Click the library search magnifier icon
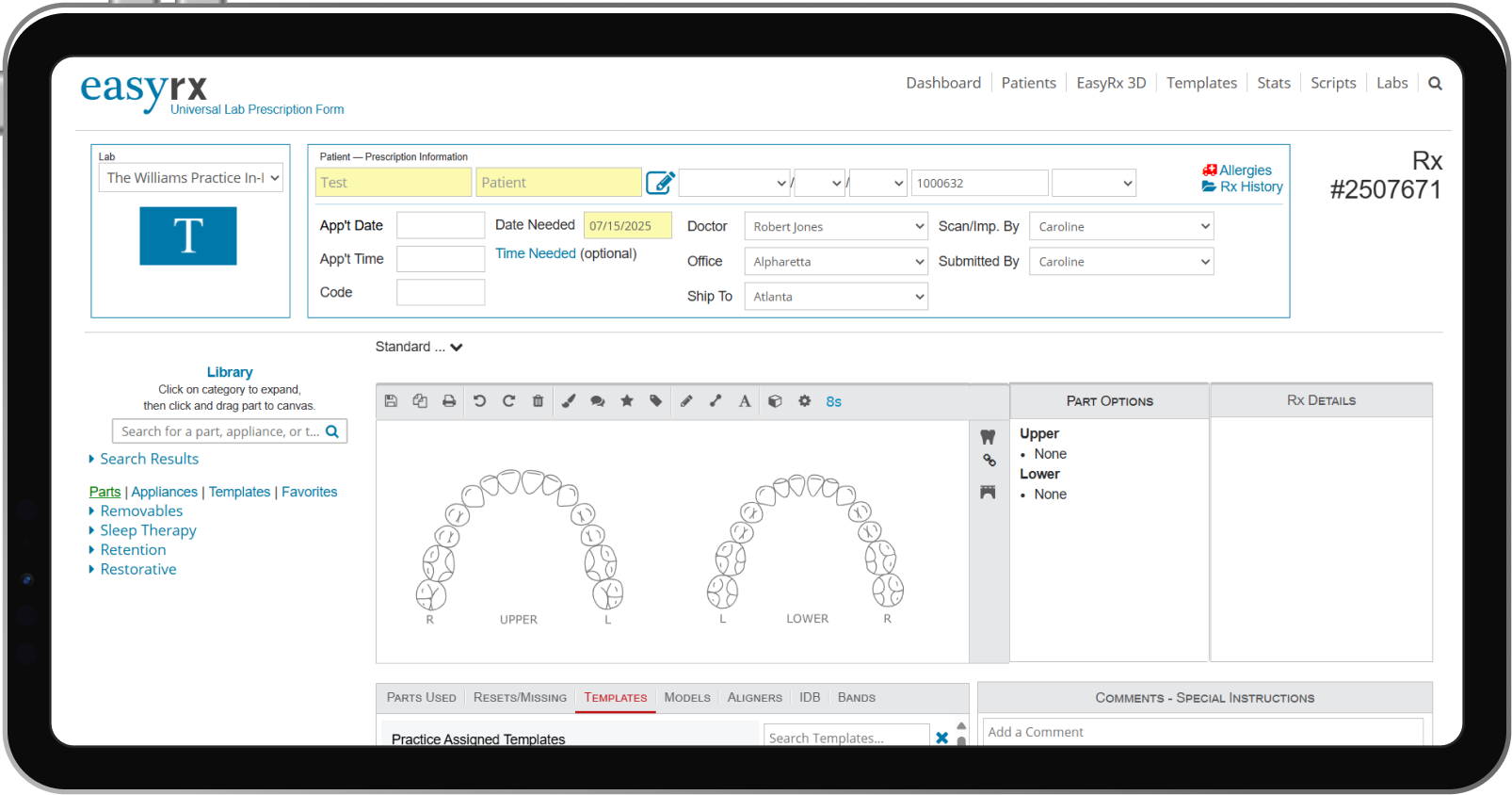Screen dimensions: 1512x795 pos(332,431)
